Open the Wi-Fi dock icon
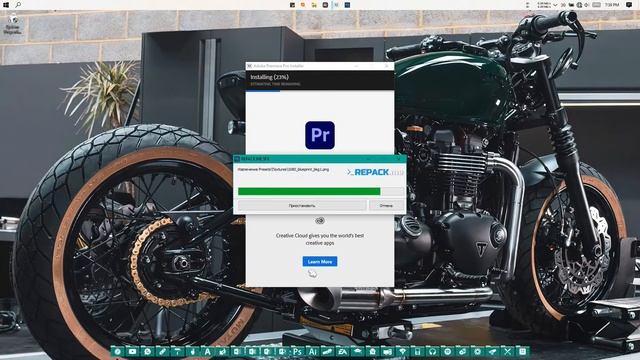Screen dimensions: 640x360 click(x=403, y=351)
